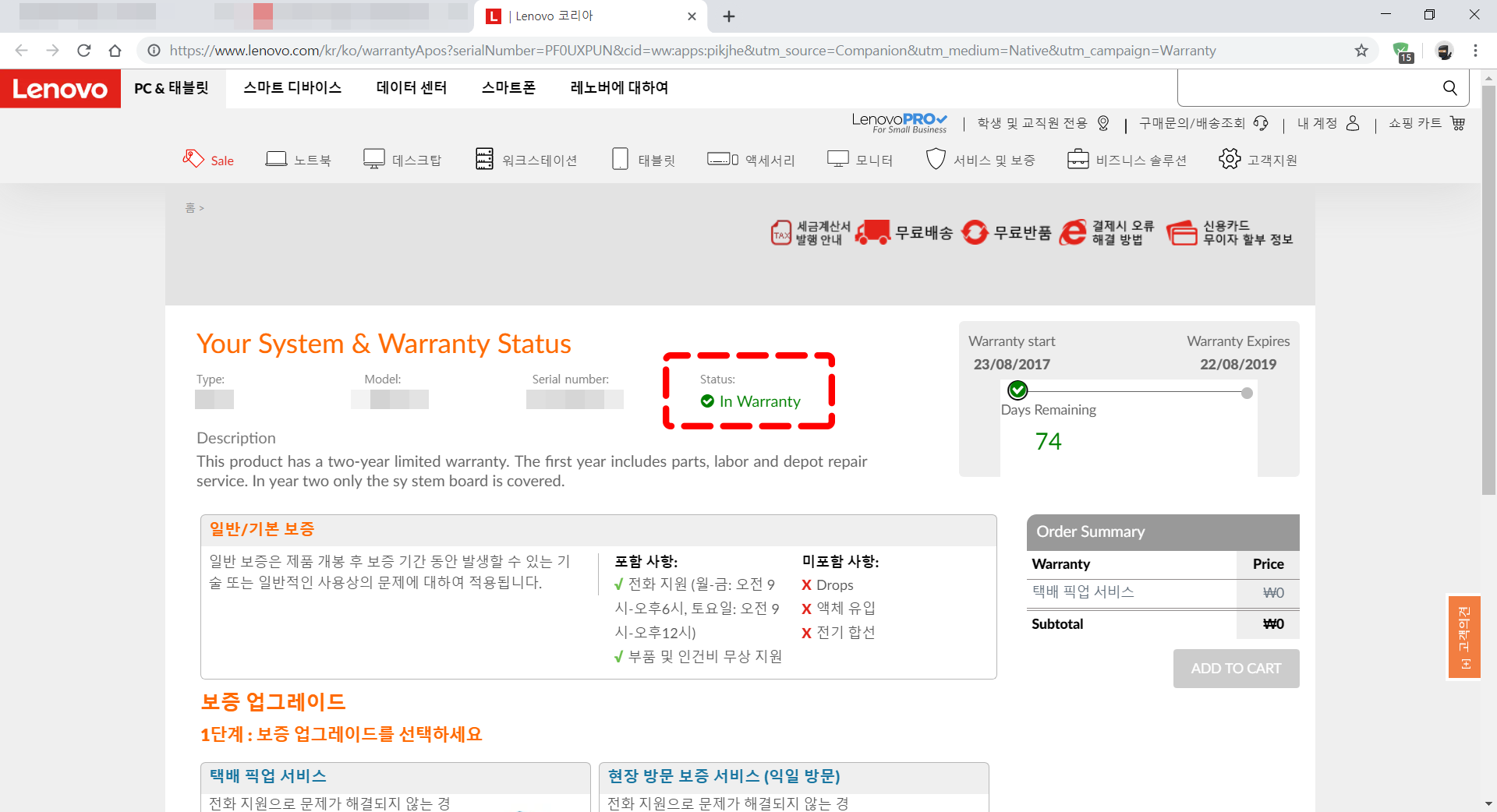The height and width of the screenshot is (812, 1497).
Task: Reload the page in browser
Action: [x=84, y=51]
